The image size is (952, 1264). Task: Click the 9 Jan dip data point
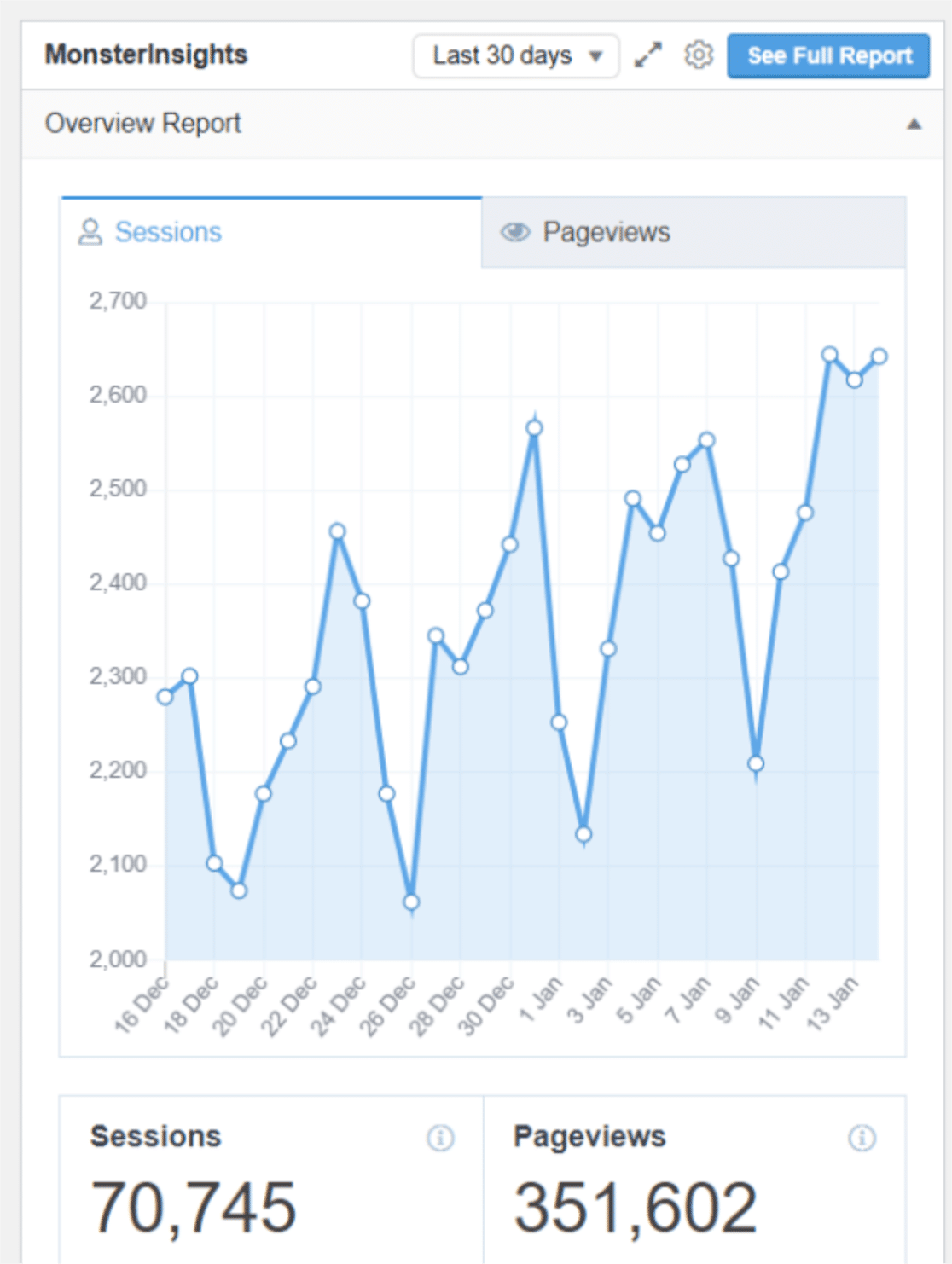tap(756, 763)
